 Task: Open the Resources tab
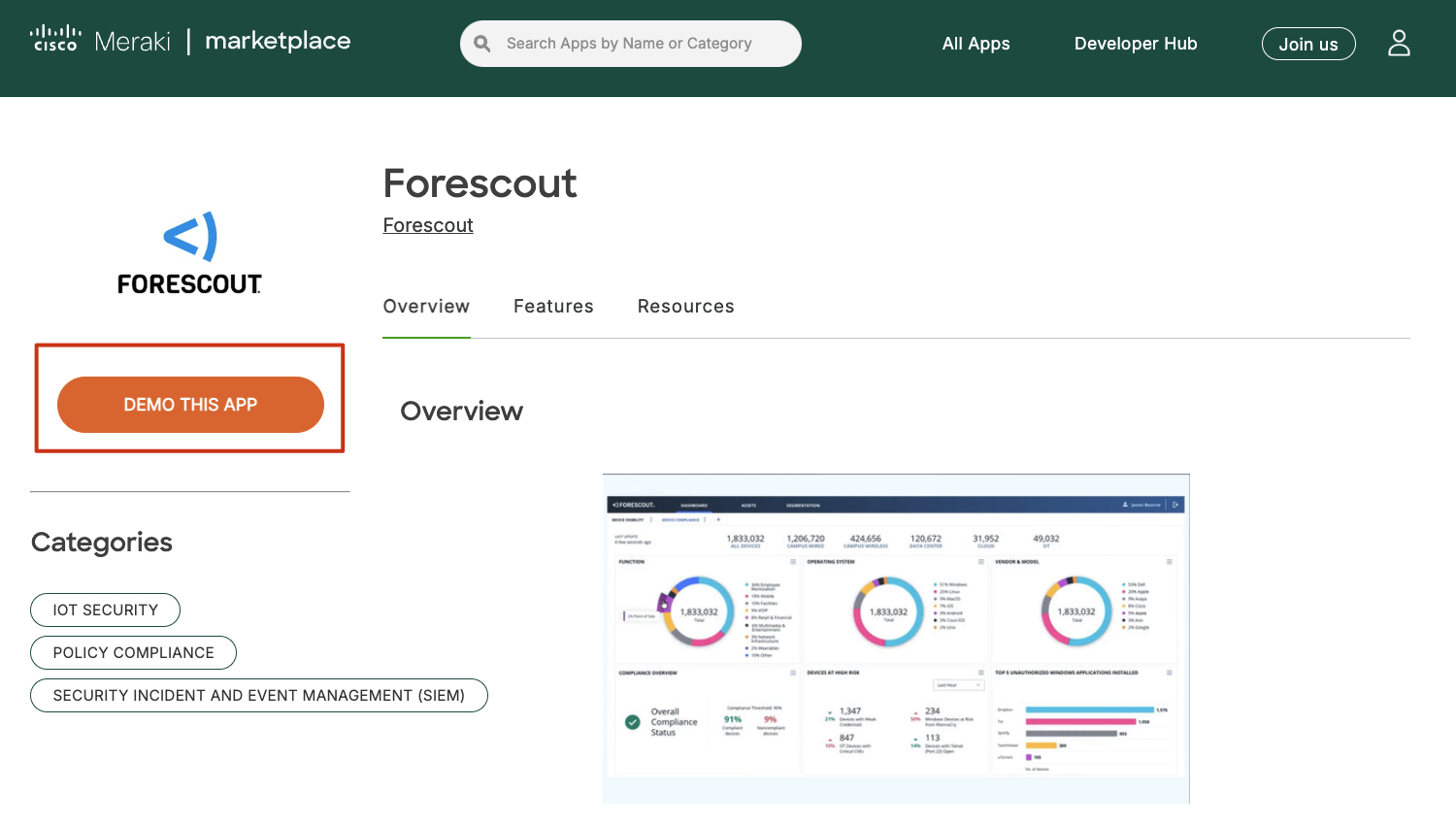(685, 306)
